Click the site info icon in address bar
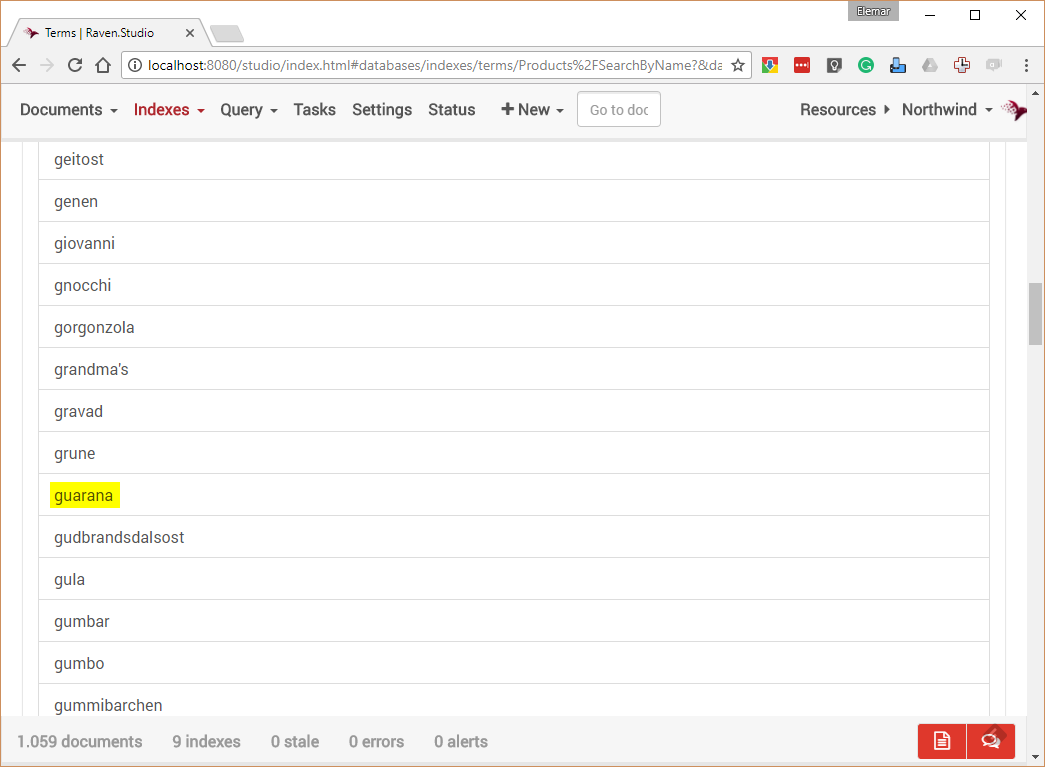The image size is (1045, 767). (135, 65)
